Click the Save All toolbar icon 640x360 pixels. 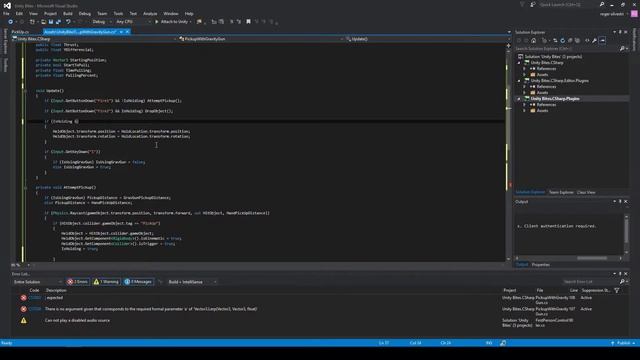click(x=58, y=22)
